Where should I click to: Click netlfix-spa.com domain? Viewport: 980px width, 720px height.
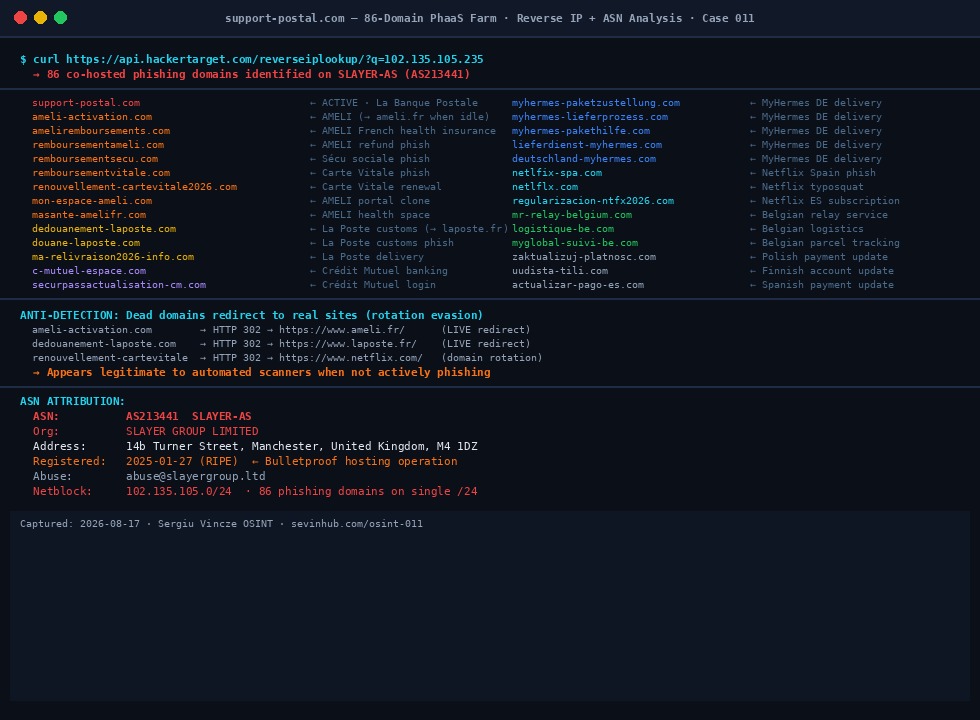click(x=557, y=172)
